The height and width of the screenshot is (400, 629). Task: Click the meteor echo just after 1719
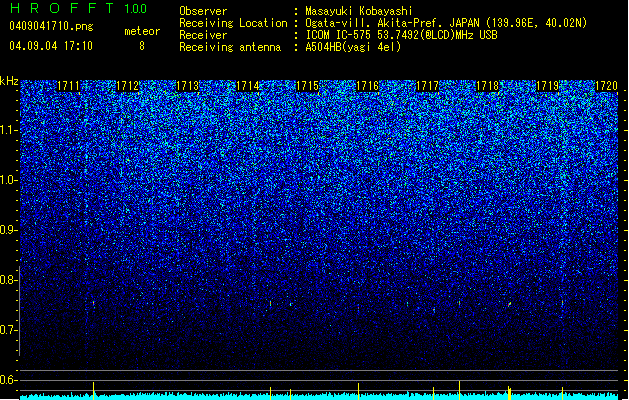[x=562, y=303]
